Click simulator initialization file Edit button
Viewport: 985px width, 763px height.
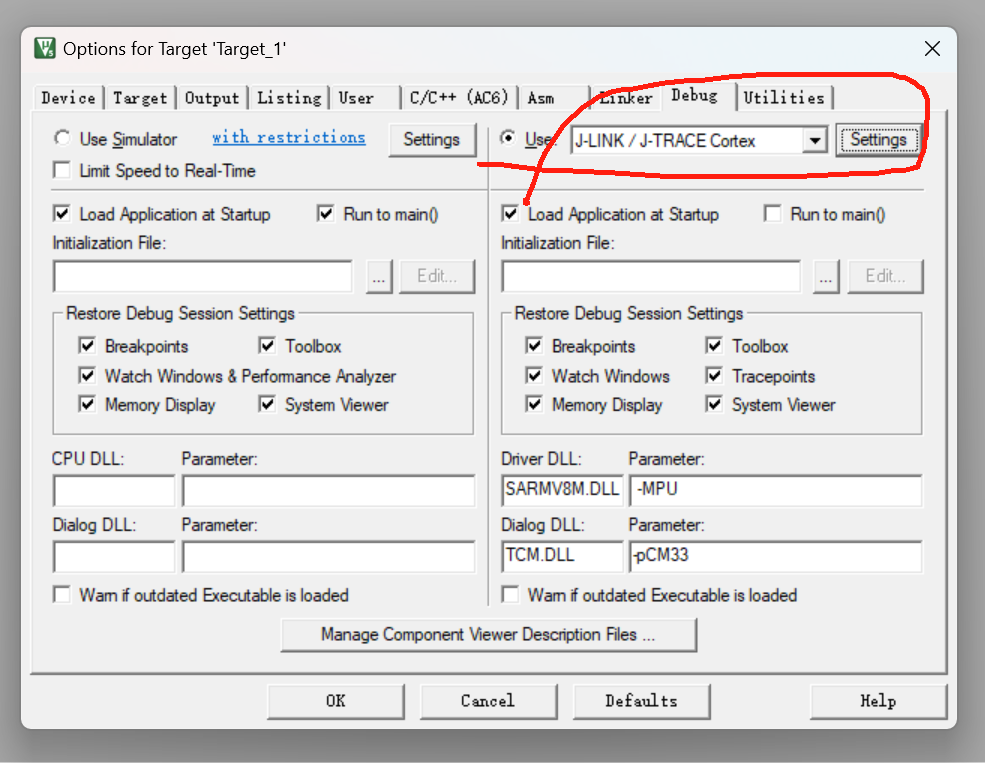click(x=437, y=277)
